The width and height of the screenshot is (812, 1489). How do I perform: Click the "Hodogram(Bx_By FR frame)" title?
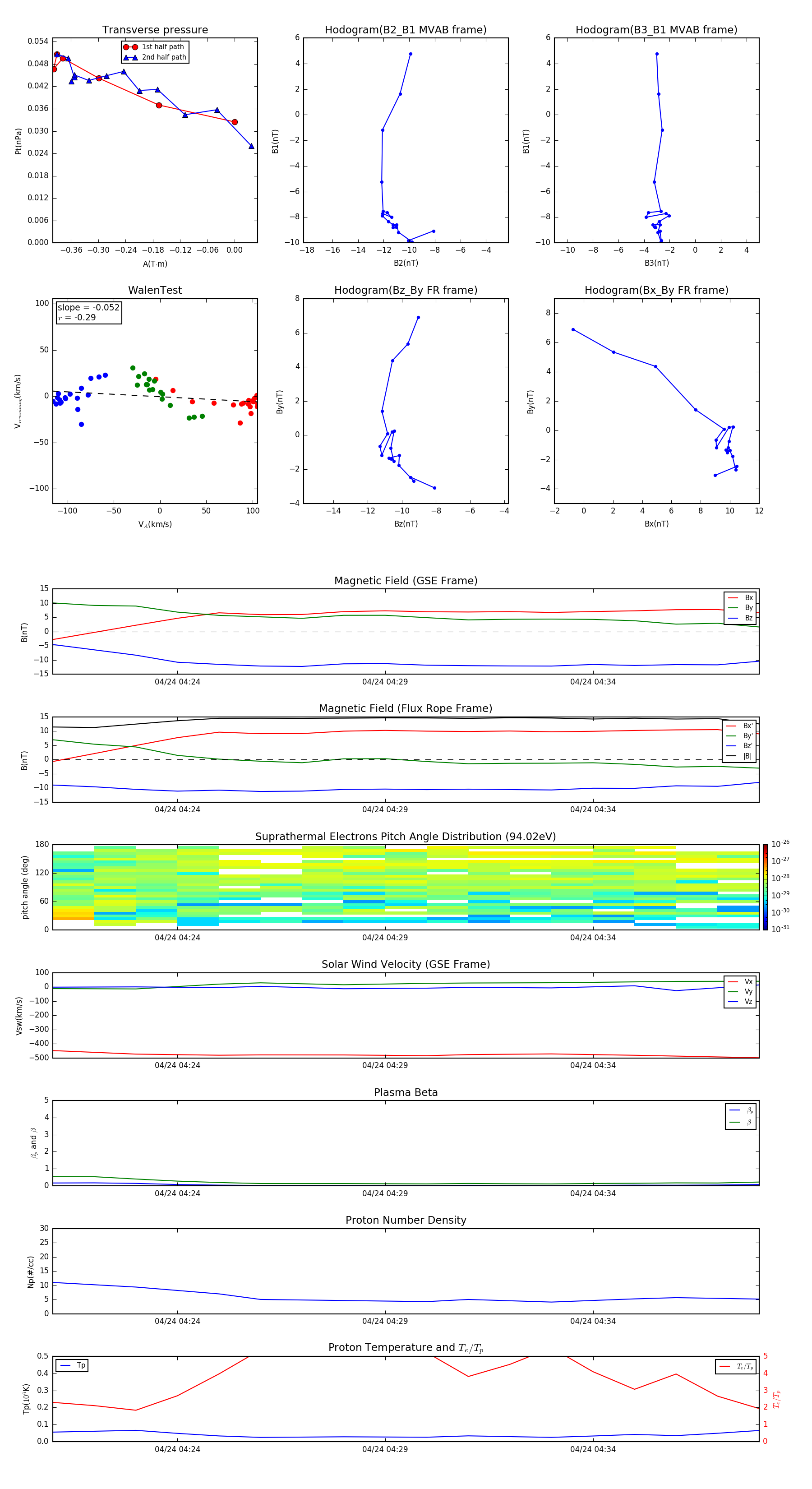656,290
